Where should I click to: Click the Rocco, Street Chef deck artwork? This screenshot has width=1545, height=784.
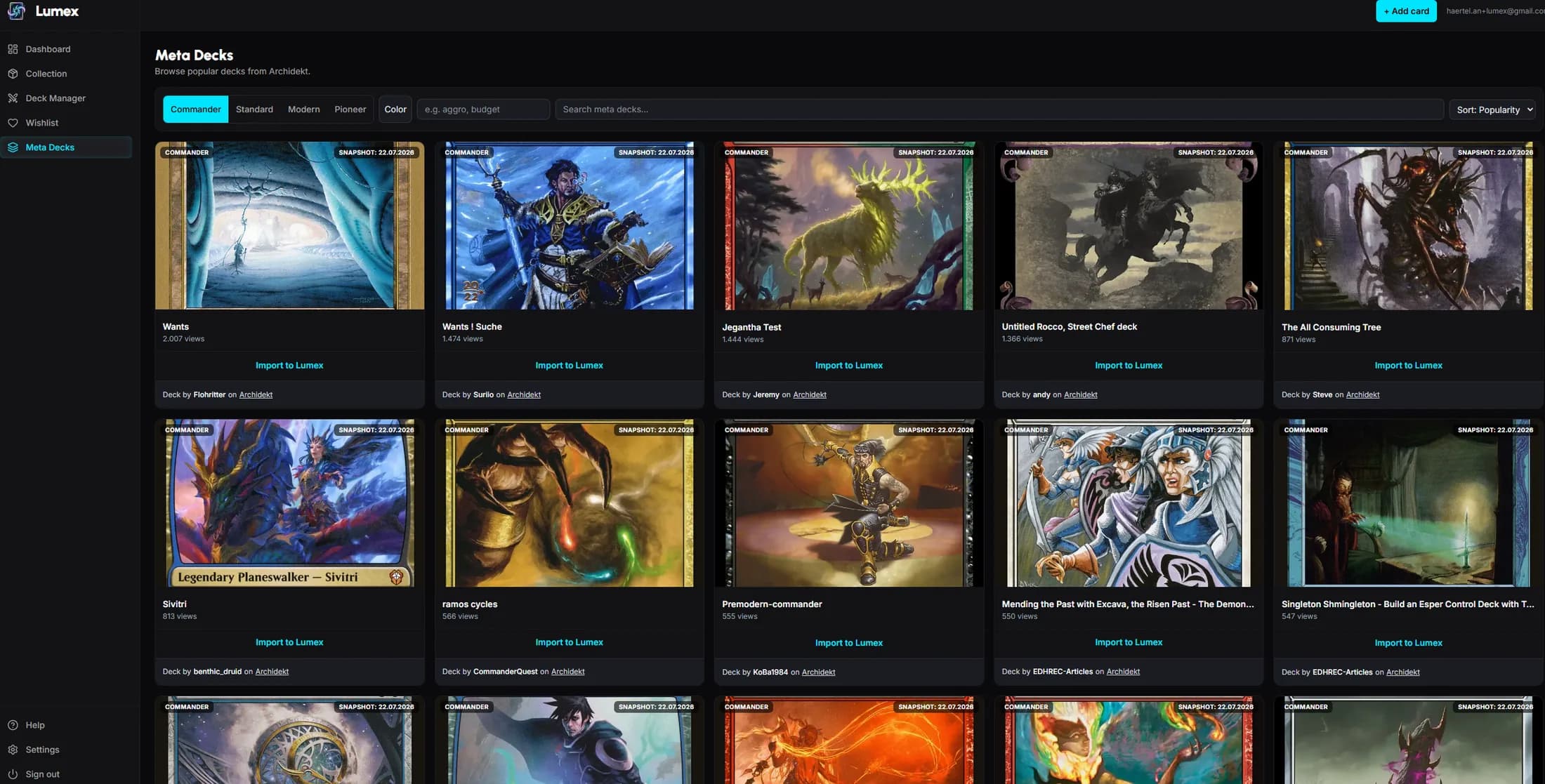(1129, 226)
